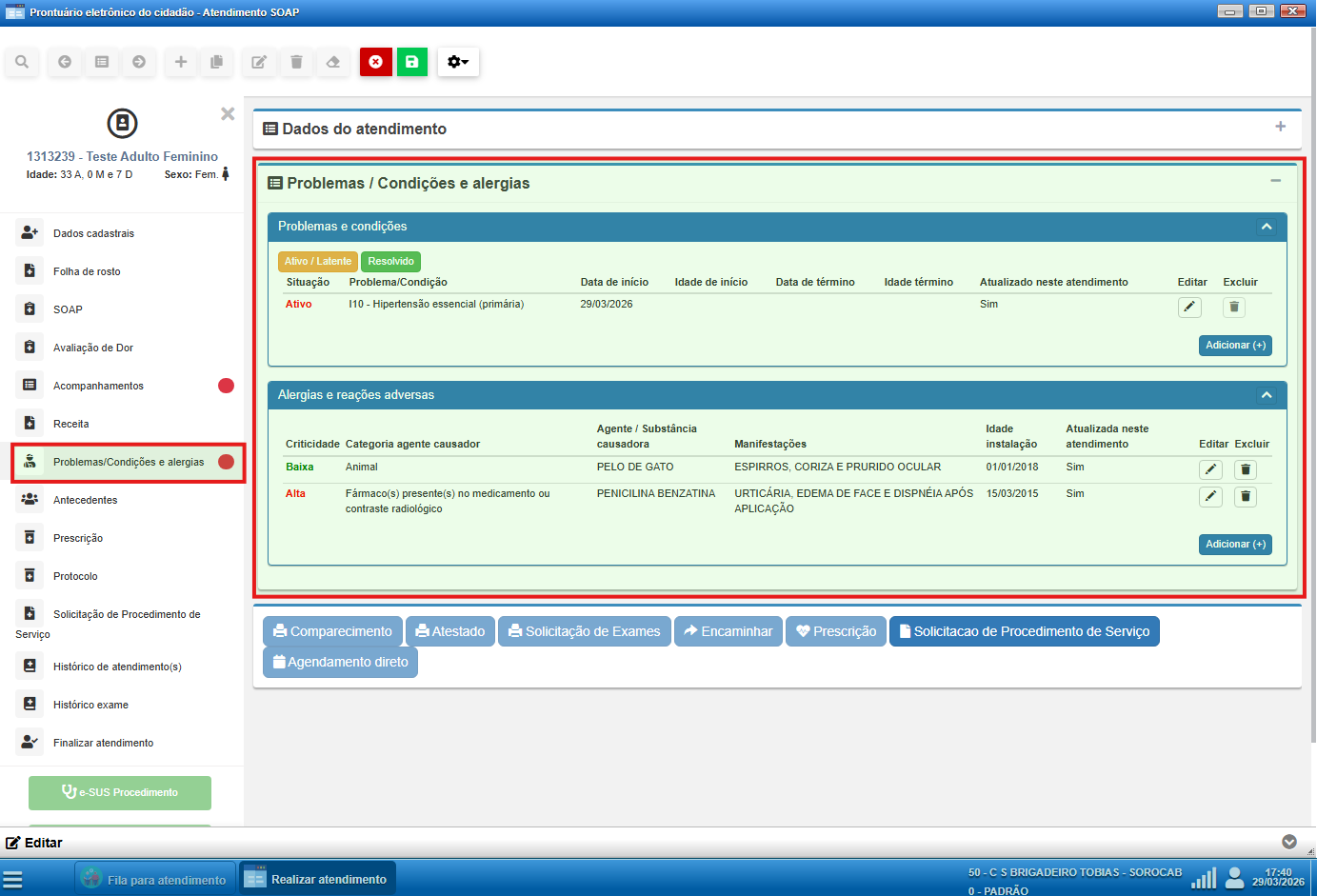Delete the PELO DE GATO allergy entry
The image size is (1317, 896).
[1246, 469]
